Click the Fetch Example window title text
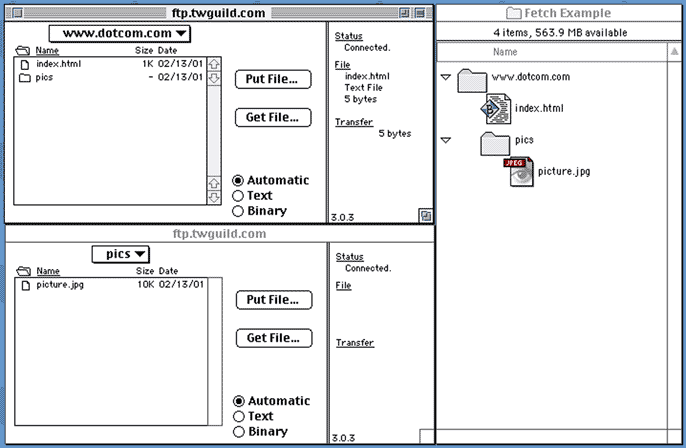The image size is (686, 448). pyautogui.click(x=567, y=13)
